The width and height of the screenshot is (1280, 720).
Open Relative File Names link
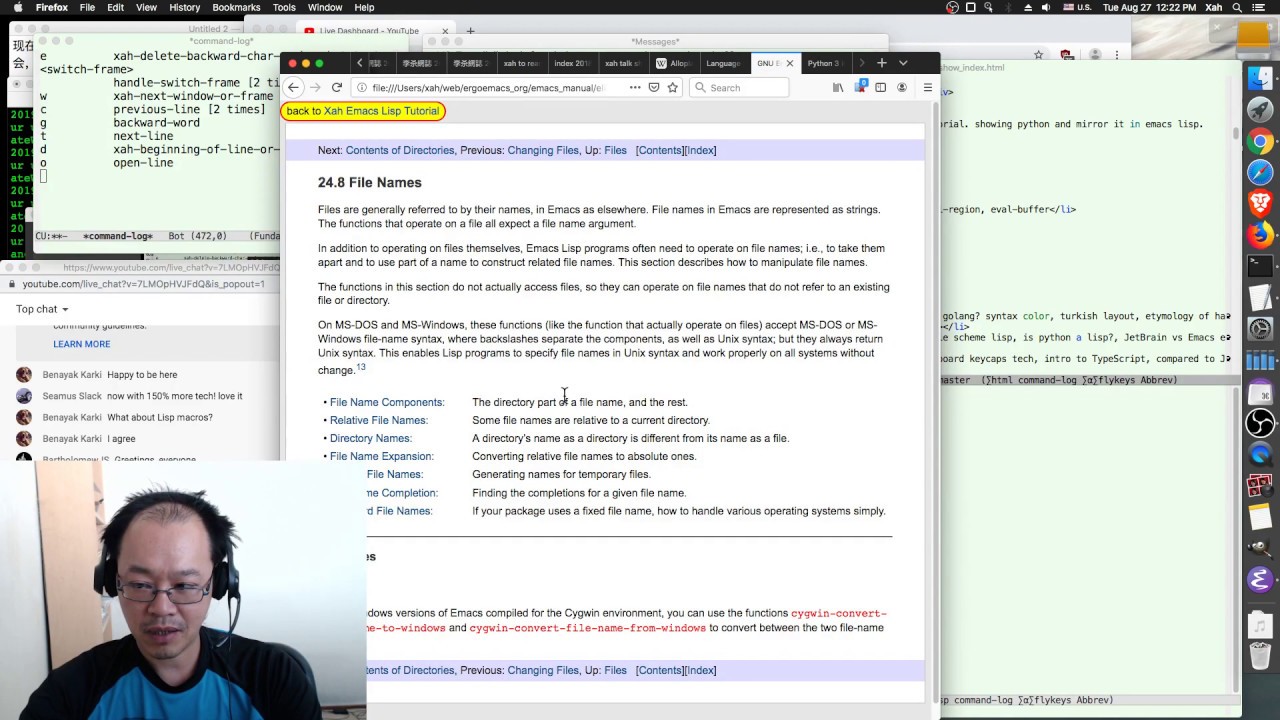pos(379,420)
